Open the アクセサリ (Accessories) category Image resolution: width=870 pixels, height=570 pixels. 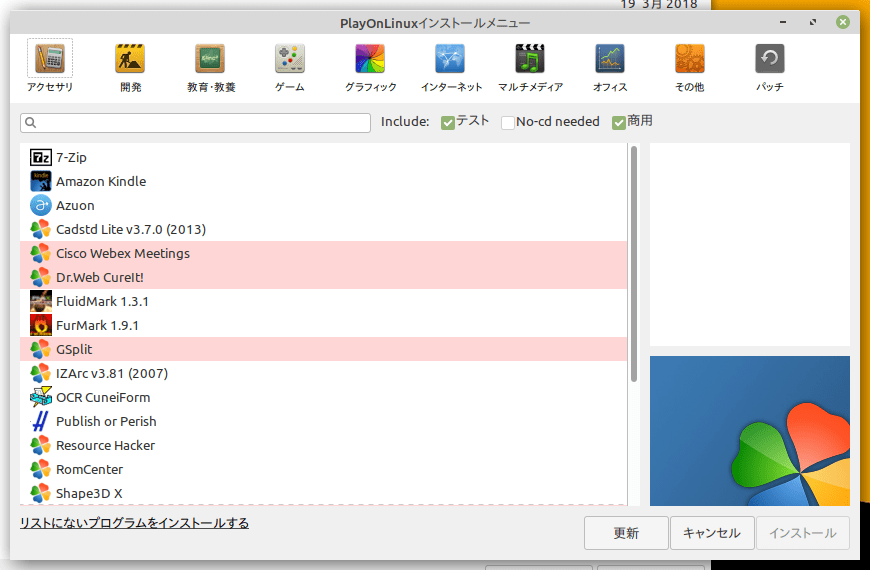[50, 66]
